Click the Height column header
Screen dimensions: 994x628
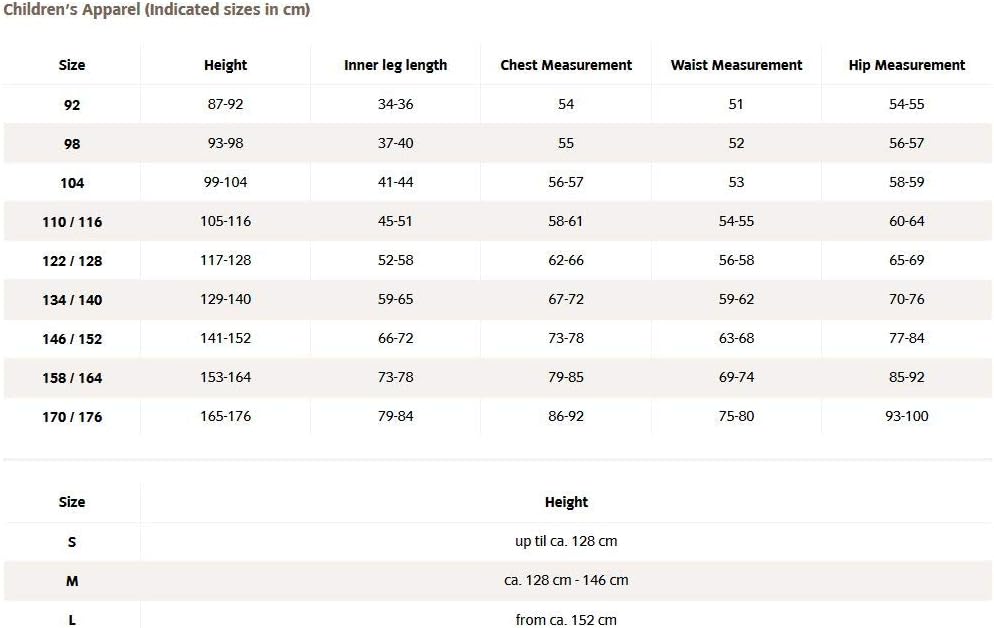point(225,65)
